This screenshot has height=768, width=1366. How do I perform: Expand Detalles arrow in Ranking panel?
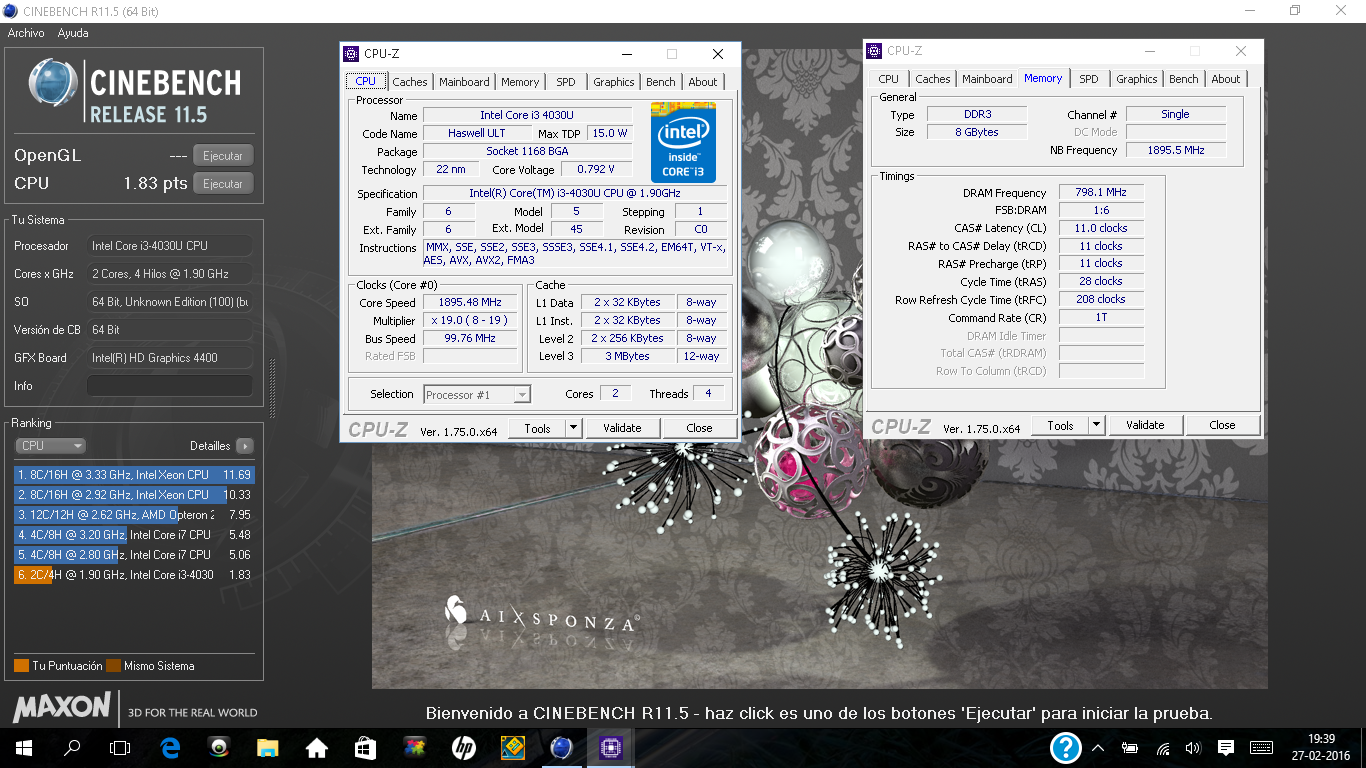[x=244, y=446]
